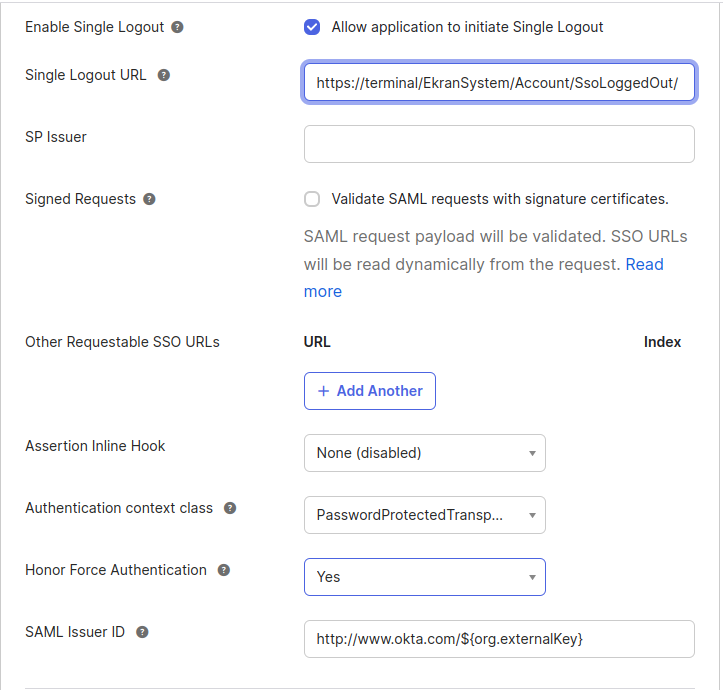Click into the empty SP Issuer field
The height and width of the screenshot is (690, 723).
(498, 144)
